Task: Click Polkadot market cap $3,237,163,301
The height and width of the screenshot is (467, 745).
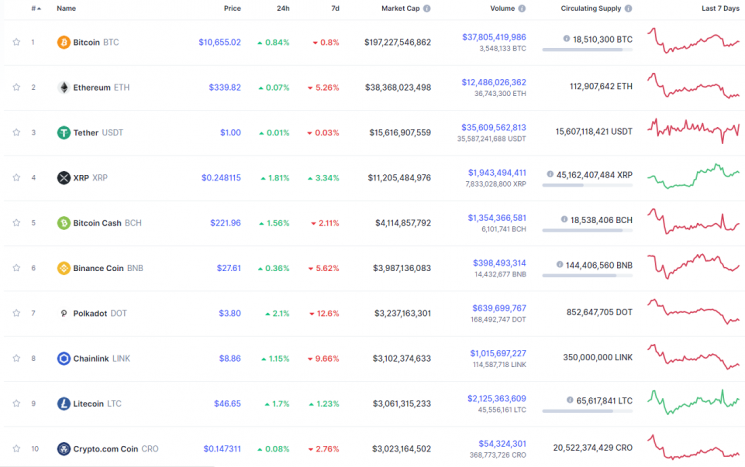Action: click(402, 313)
